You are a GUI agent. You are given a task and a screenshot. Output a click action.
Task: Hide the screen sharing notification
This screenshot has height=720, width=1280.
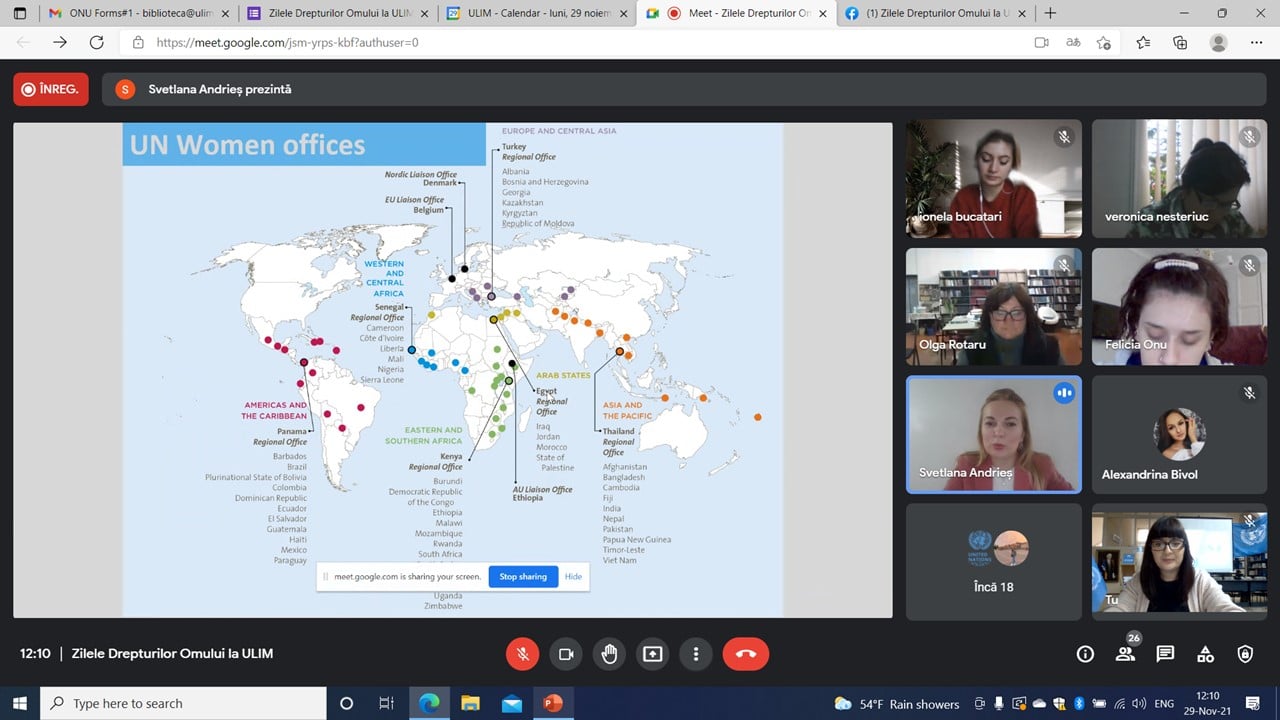[x=573, y=576]
